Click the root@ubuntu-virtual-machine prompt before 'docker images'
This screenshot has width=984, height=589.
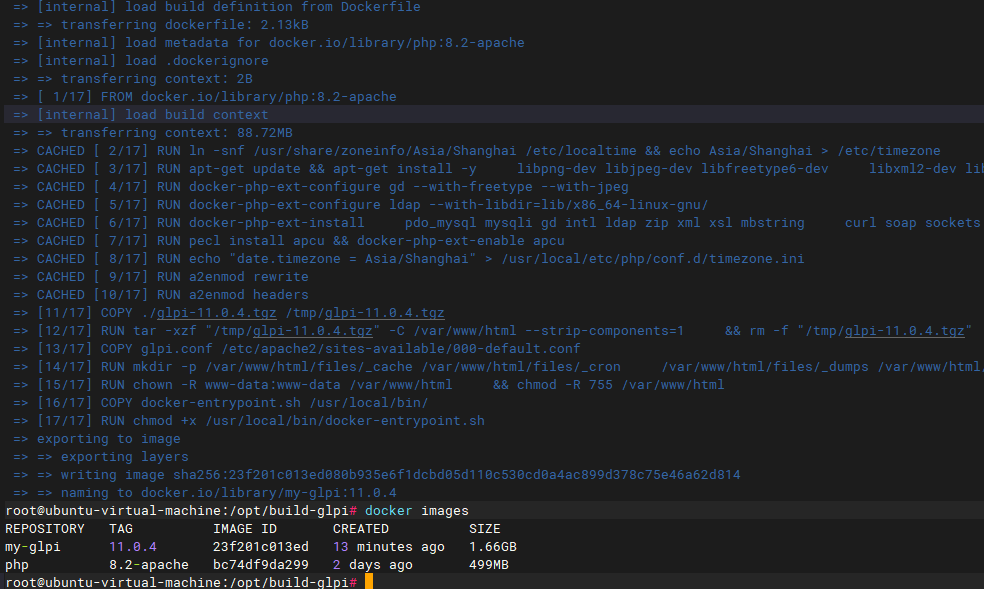coord(181,511)
